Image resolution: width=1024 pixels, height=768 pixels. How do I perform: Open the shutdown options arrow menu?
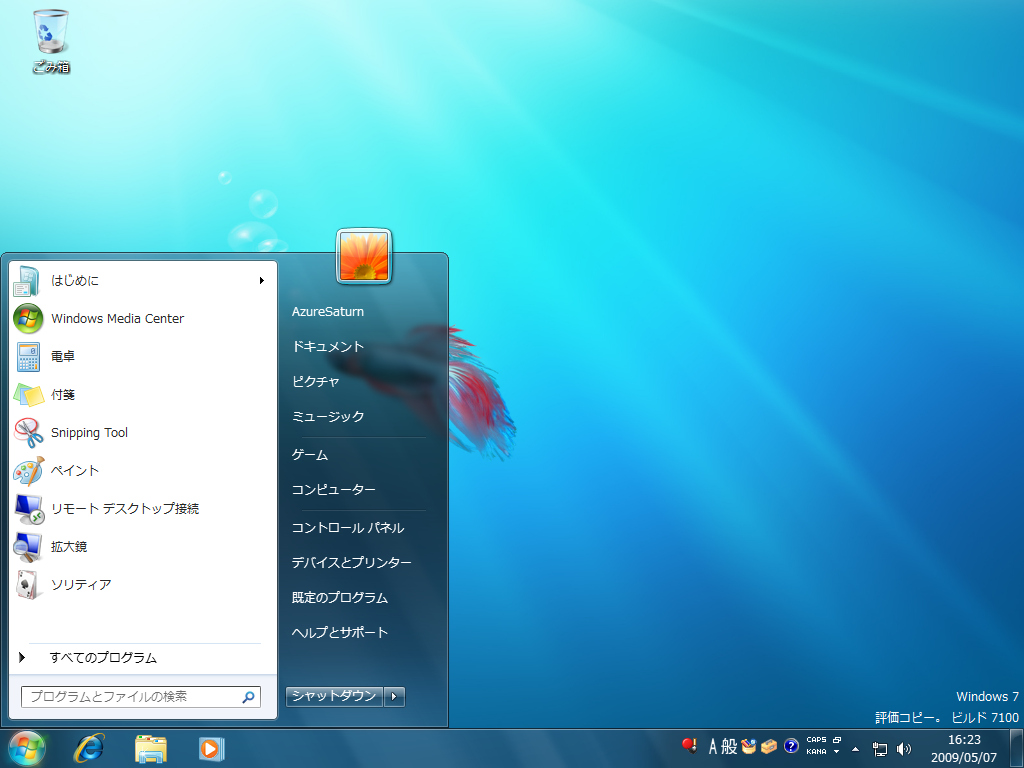[x=395, y=696]
